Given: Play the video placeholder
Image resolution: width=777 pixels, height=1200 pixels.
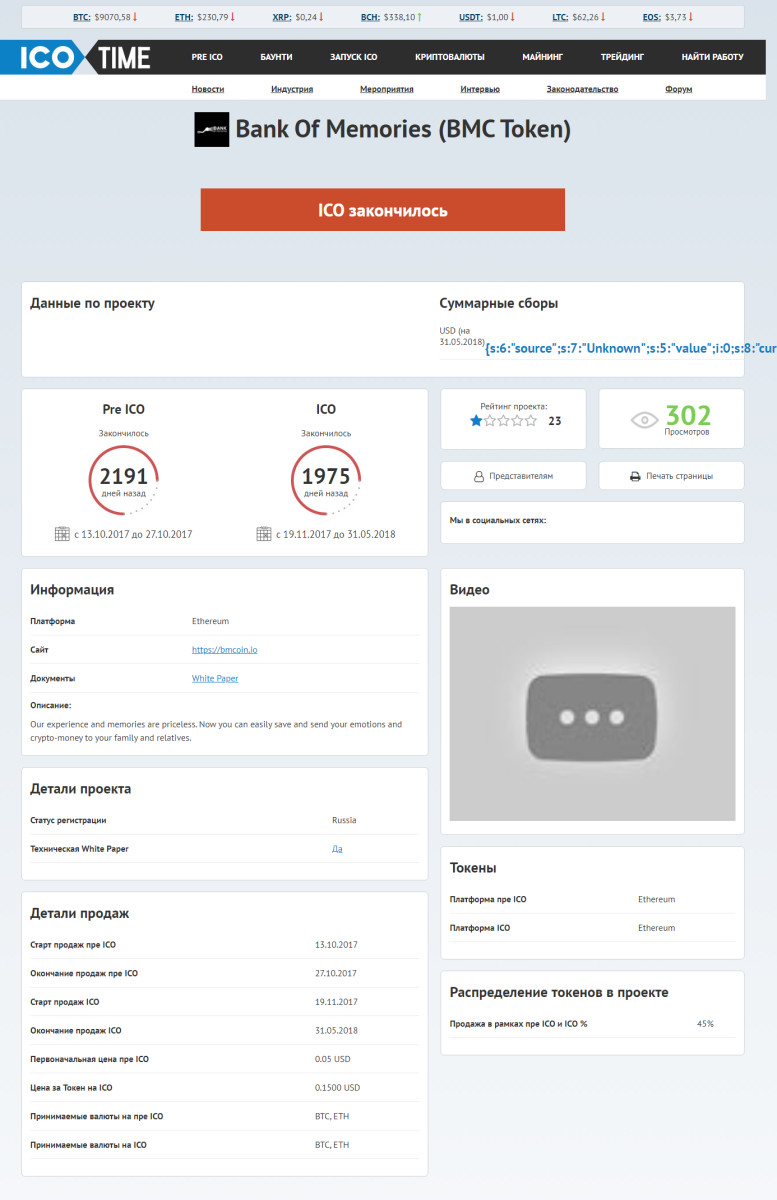Looking at the screenshot, I should point(592,714).
